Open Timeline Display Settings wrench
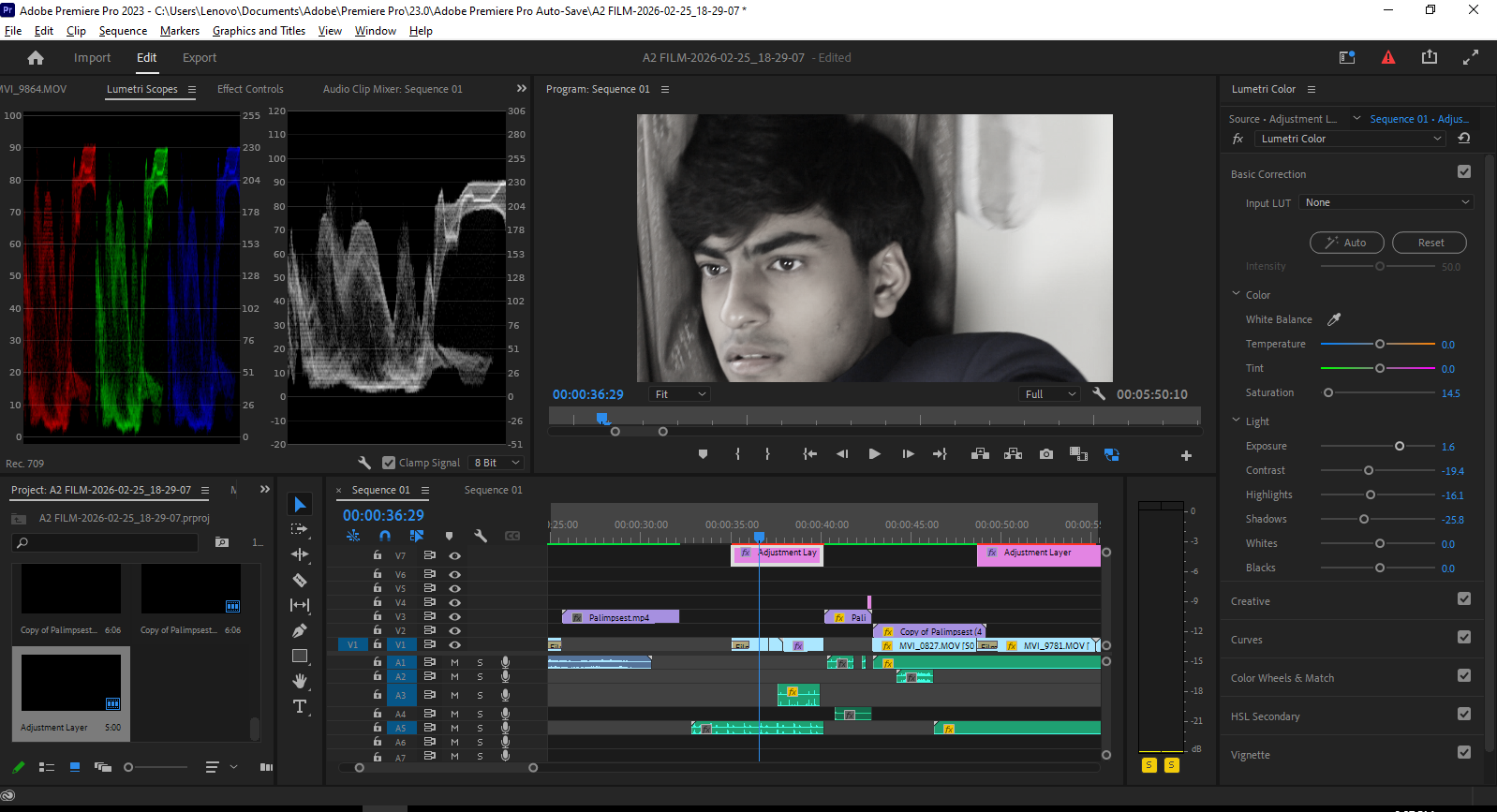This screenshot has height=812, width=1497. click(481, 536)
